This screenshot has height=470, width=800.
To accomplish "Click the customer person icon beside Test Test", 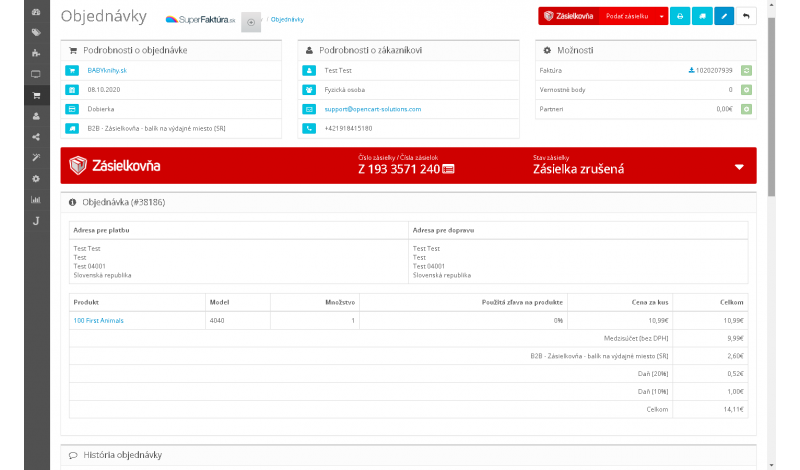I will point(309,70).
